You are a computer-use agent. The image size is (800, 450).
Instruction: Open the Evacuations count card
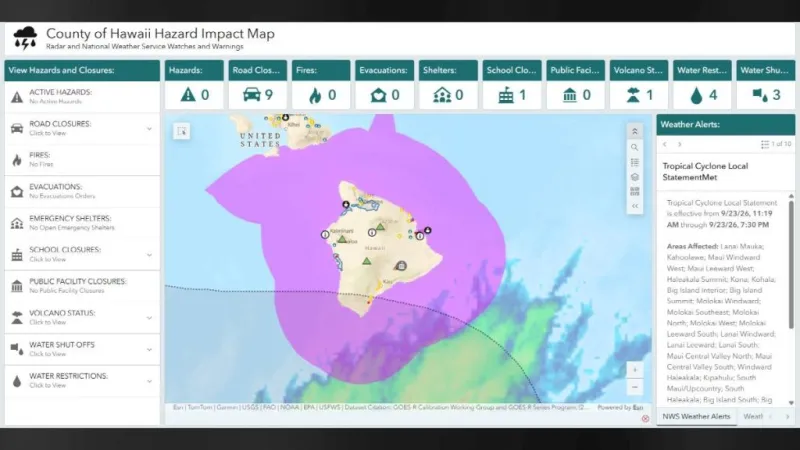[x=385, y=84]
